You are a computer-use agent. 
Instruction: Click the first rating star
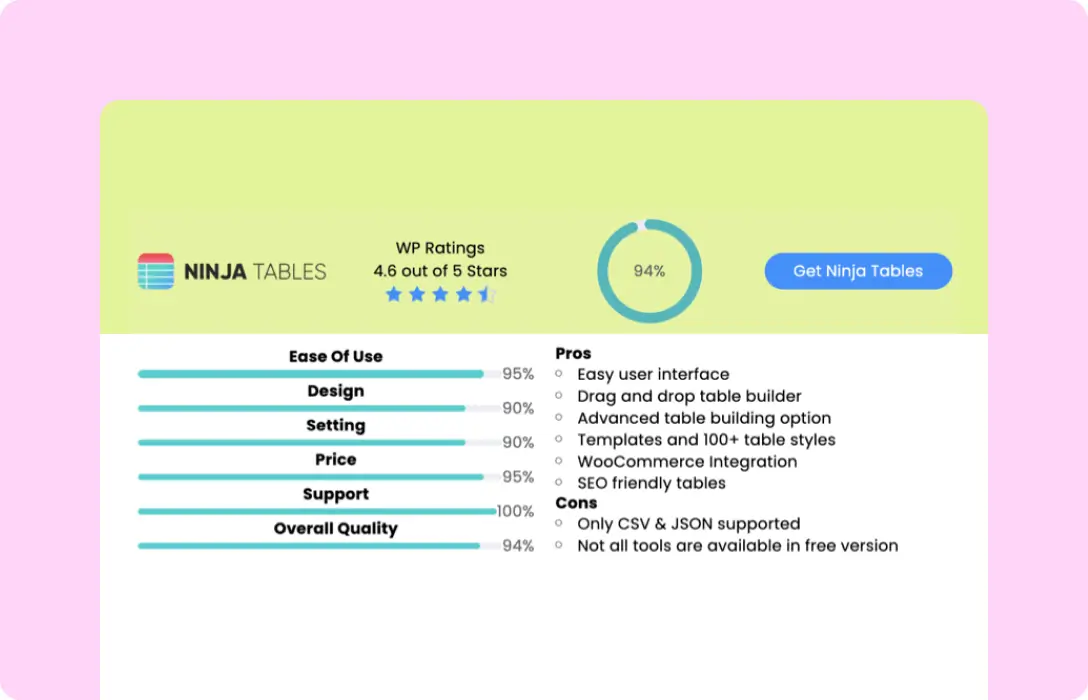tap(394, 294)
